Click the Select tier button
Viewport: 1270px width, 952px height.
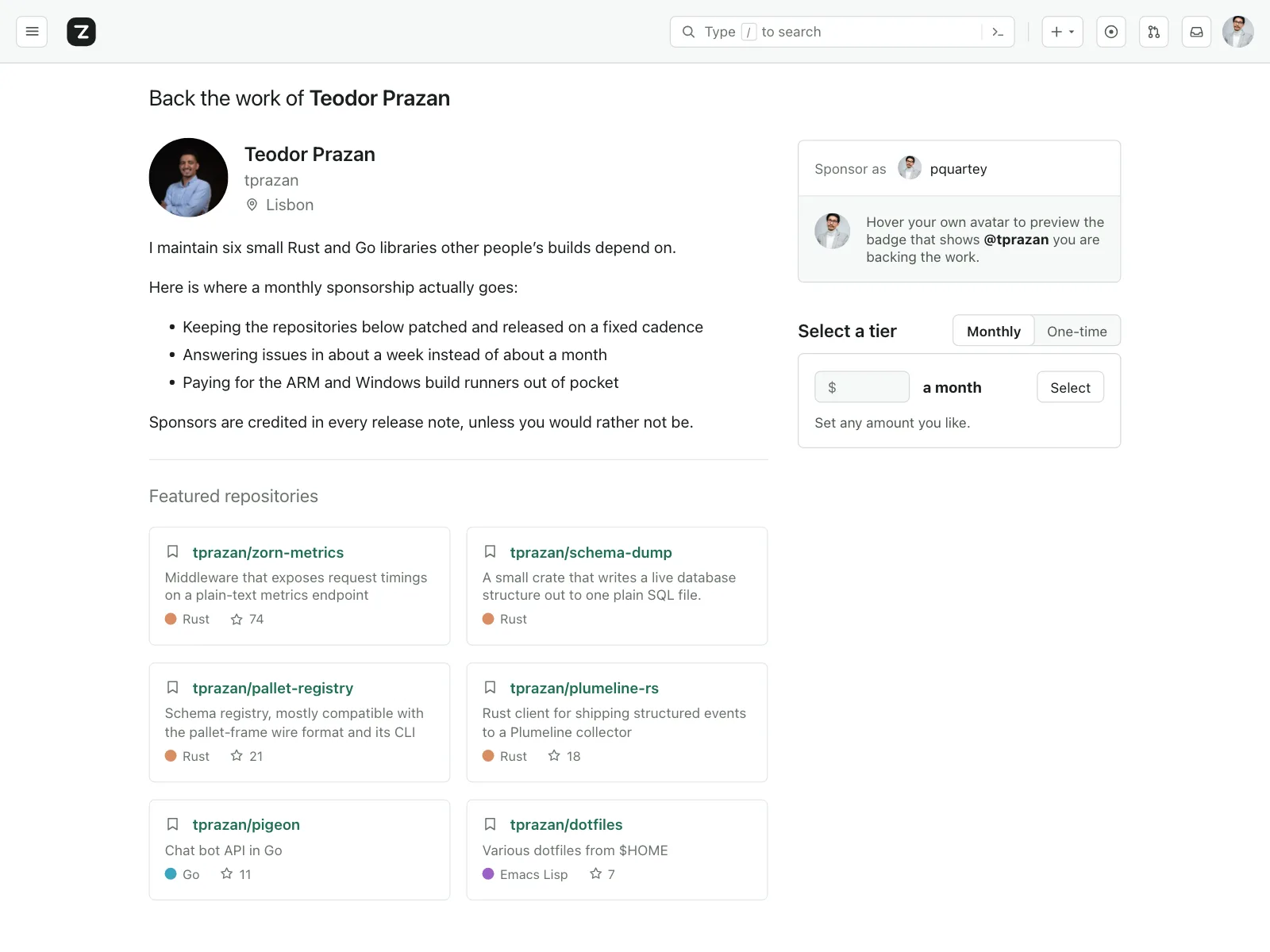[x=1070, y=387]
